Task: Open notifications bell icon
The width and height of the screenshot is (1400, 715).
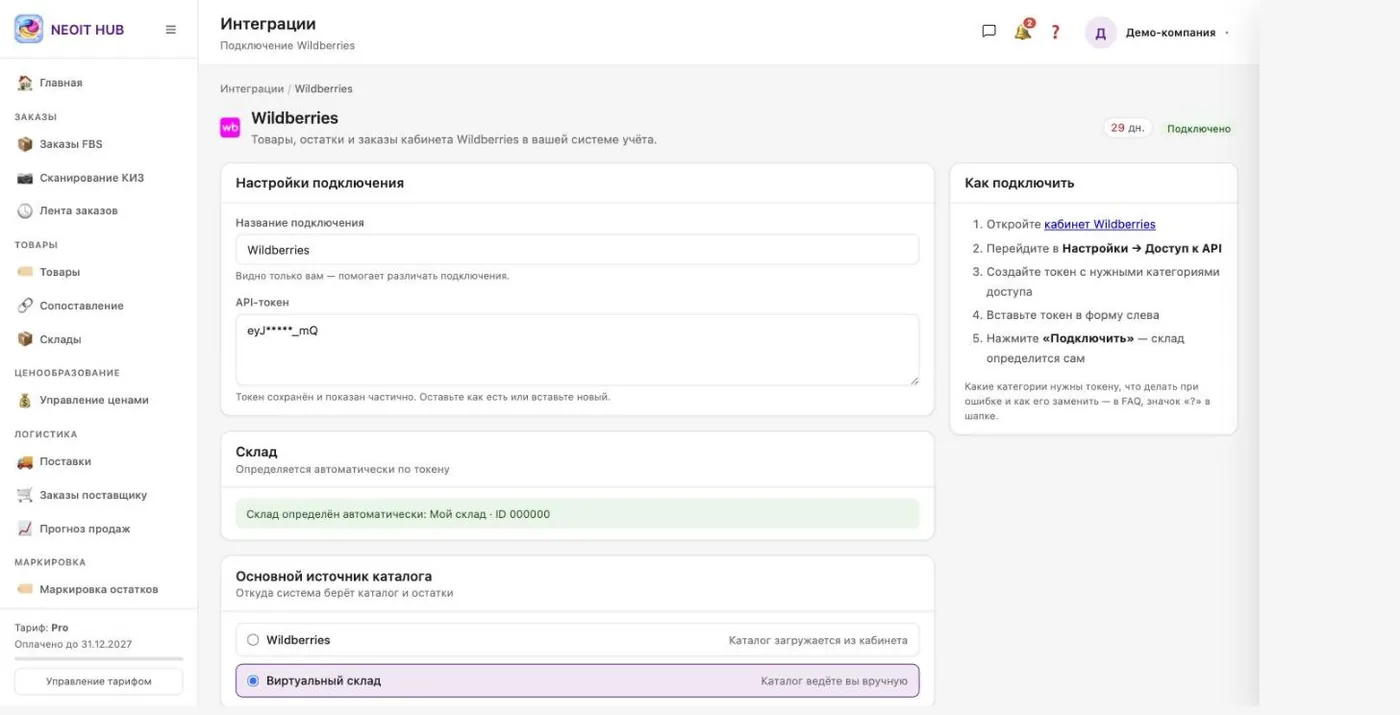Action: click(x=1022, y=32)
